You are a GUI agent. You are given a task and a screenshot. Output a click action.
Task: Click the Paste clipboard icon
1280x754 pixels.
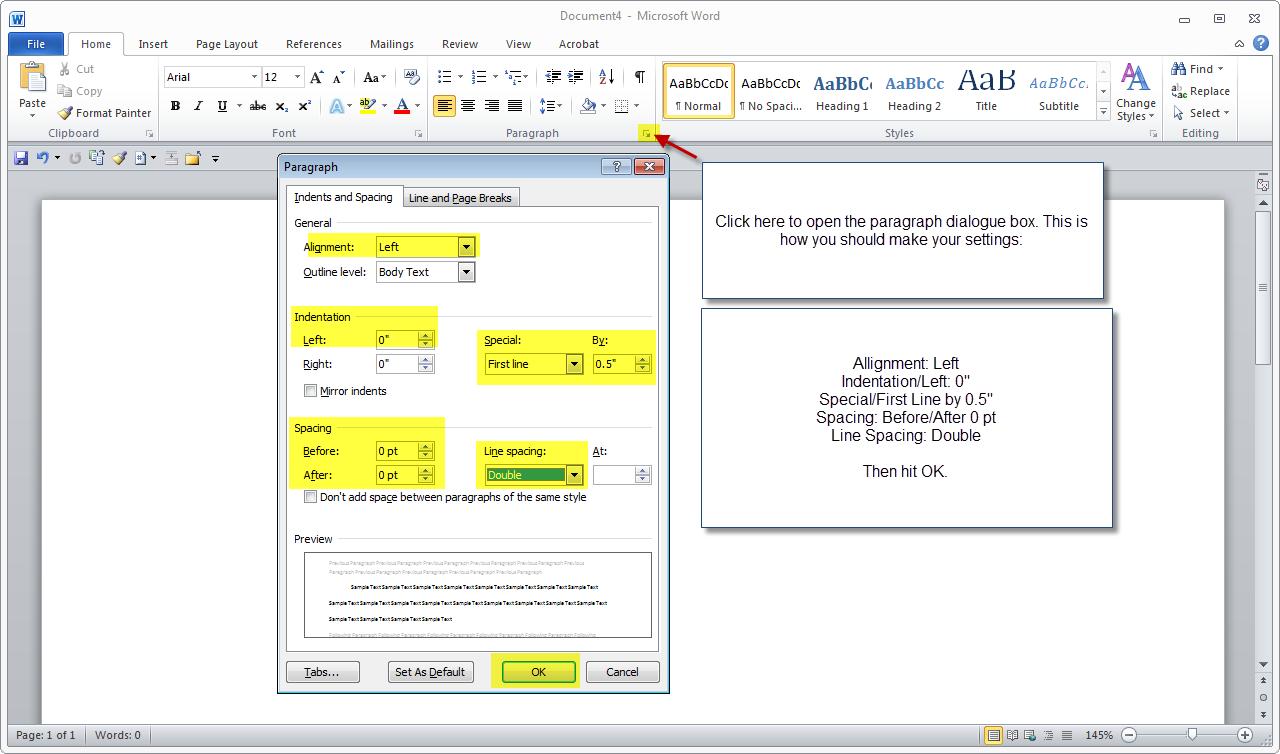pyautogui.click(x=32, y=78)
